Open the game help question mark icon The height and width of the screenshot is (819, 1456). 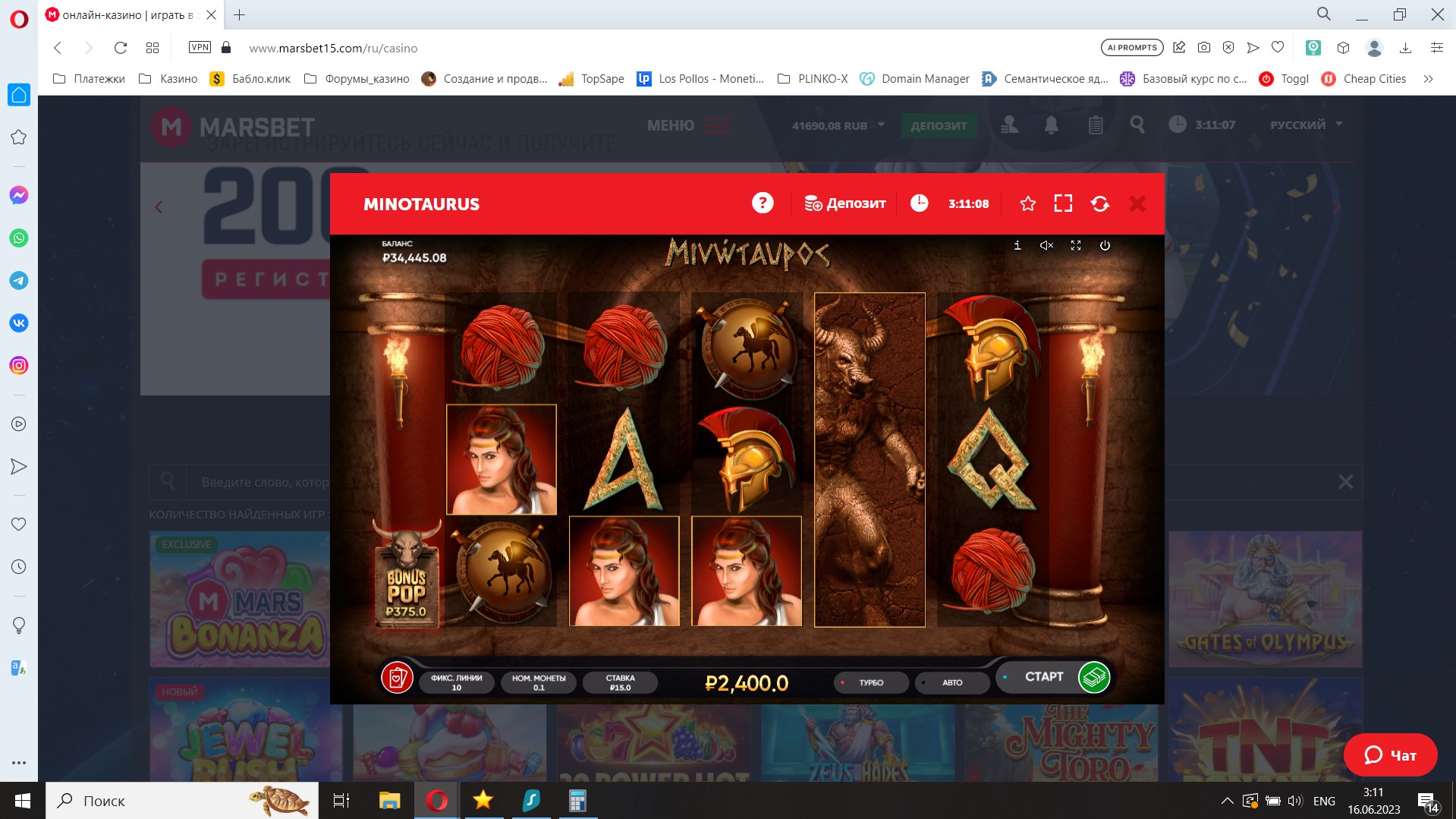pyautogui.click(x=763, y=203)
